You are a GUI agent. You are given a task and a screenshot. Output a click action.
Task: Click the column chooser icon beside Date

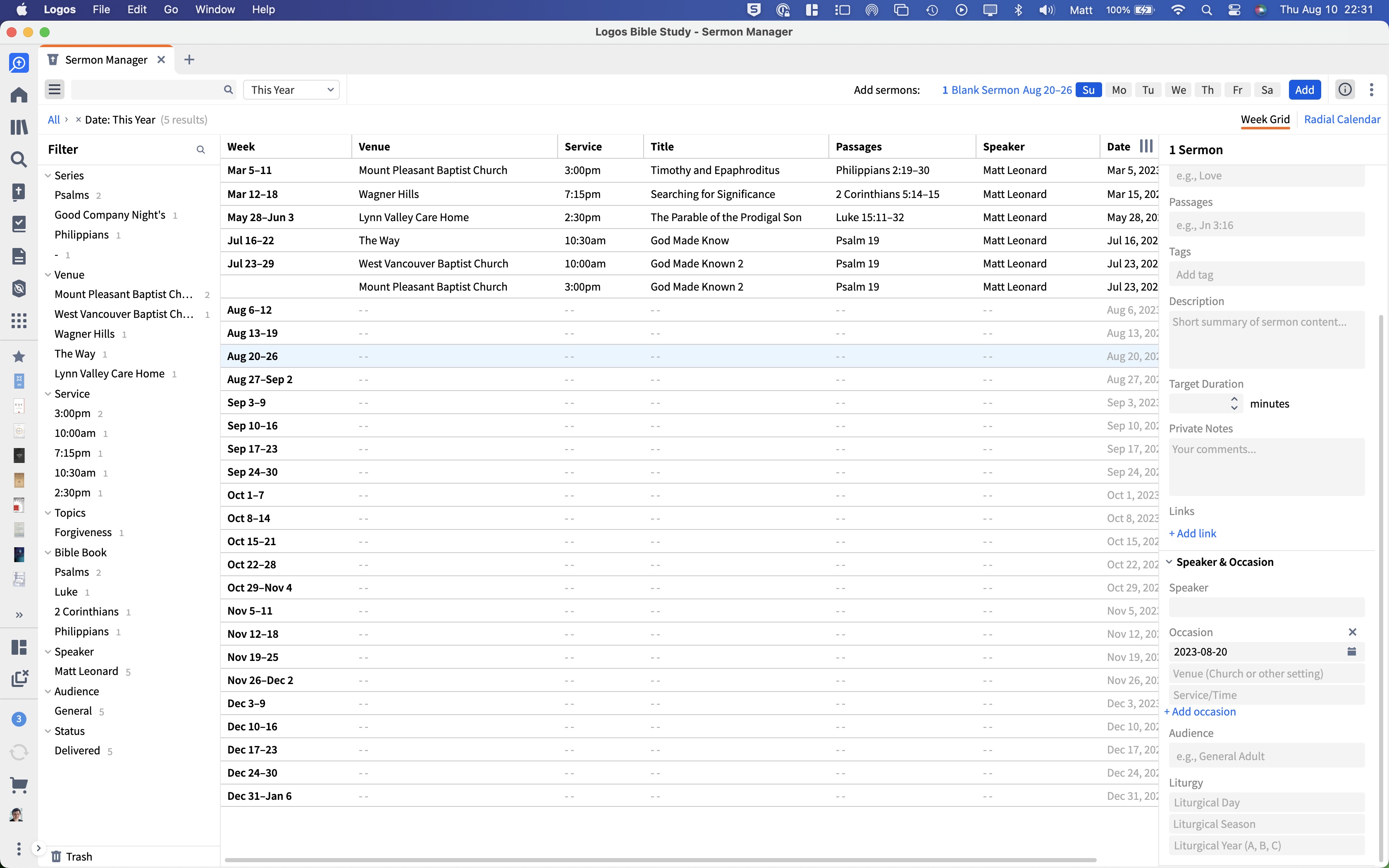pos(1146,146)
